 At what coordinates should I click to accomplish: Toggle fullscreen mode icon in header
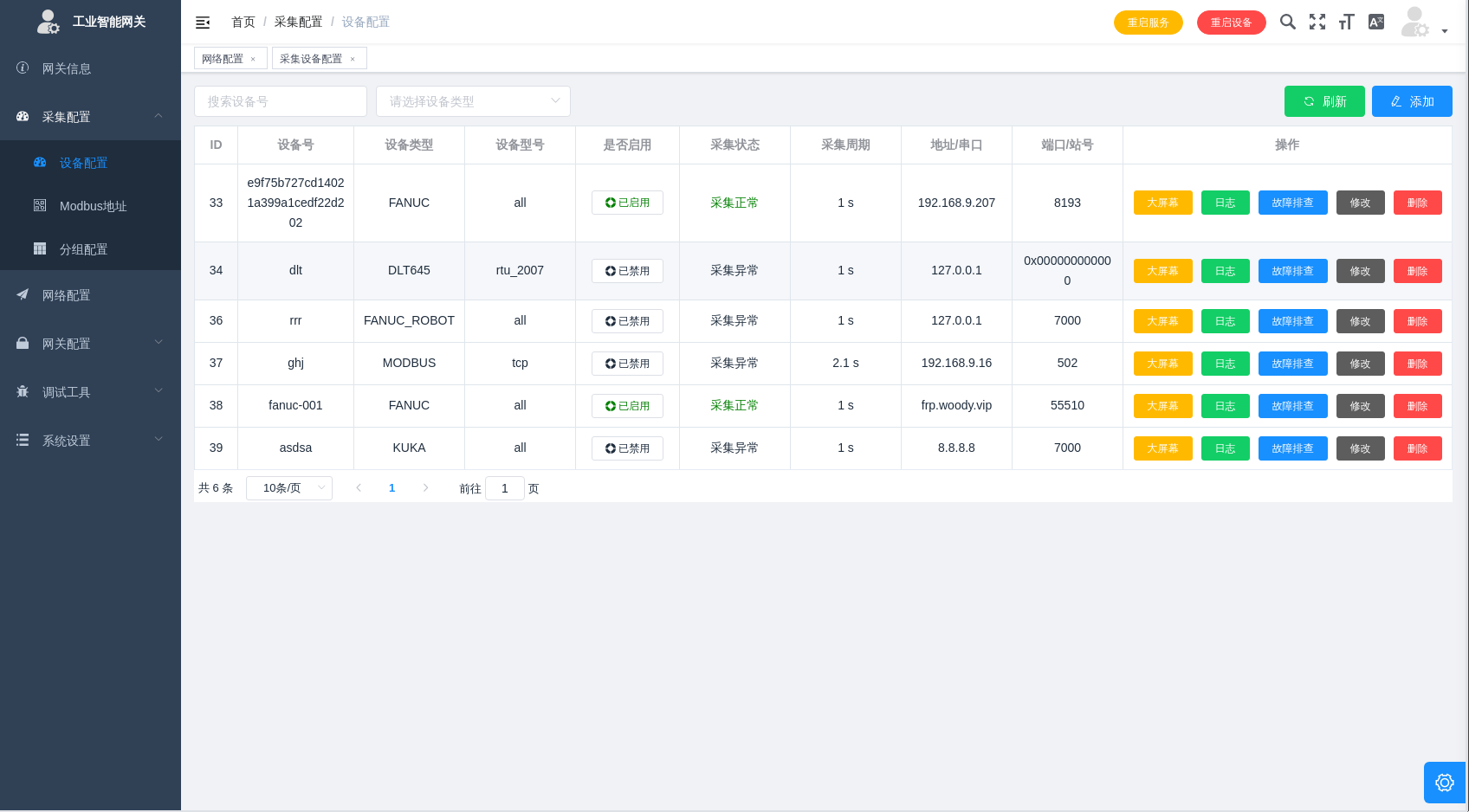click(x=1317, y=22)
